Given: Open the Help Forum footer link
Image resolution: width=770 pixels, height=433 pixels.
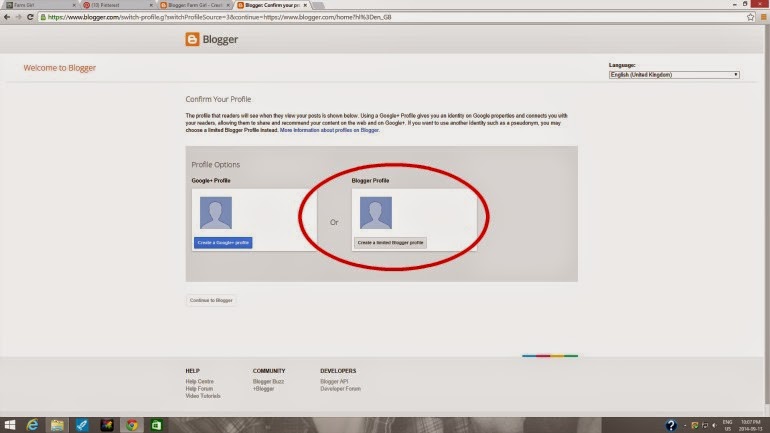Looking at the screenshot, I should pyautogui.click(x=199, y=389).
